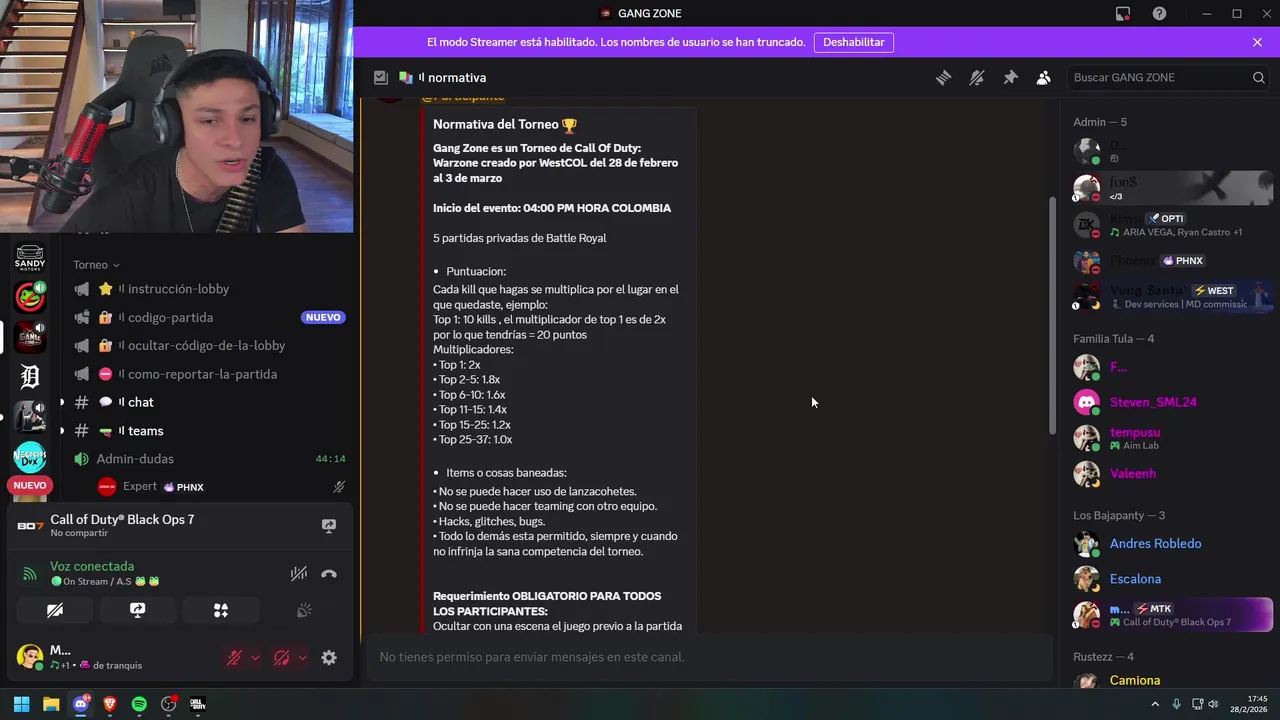Click the channel browse icon before normativa

click(381, 77)
